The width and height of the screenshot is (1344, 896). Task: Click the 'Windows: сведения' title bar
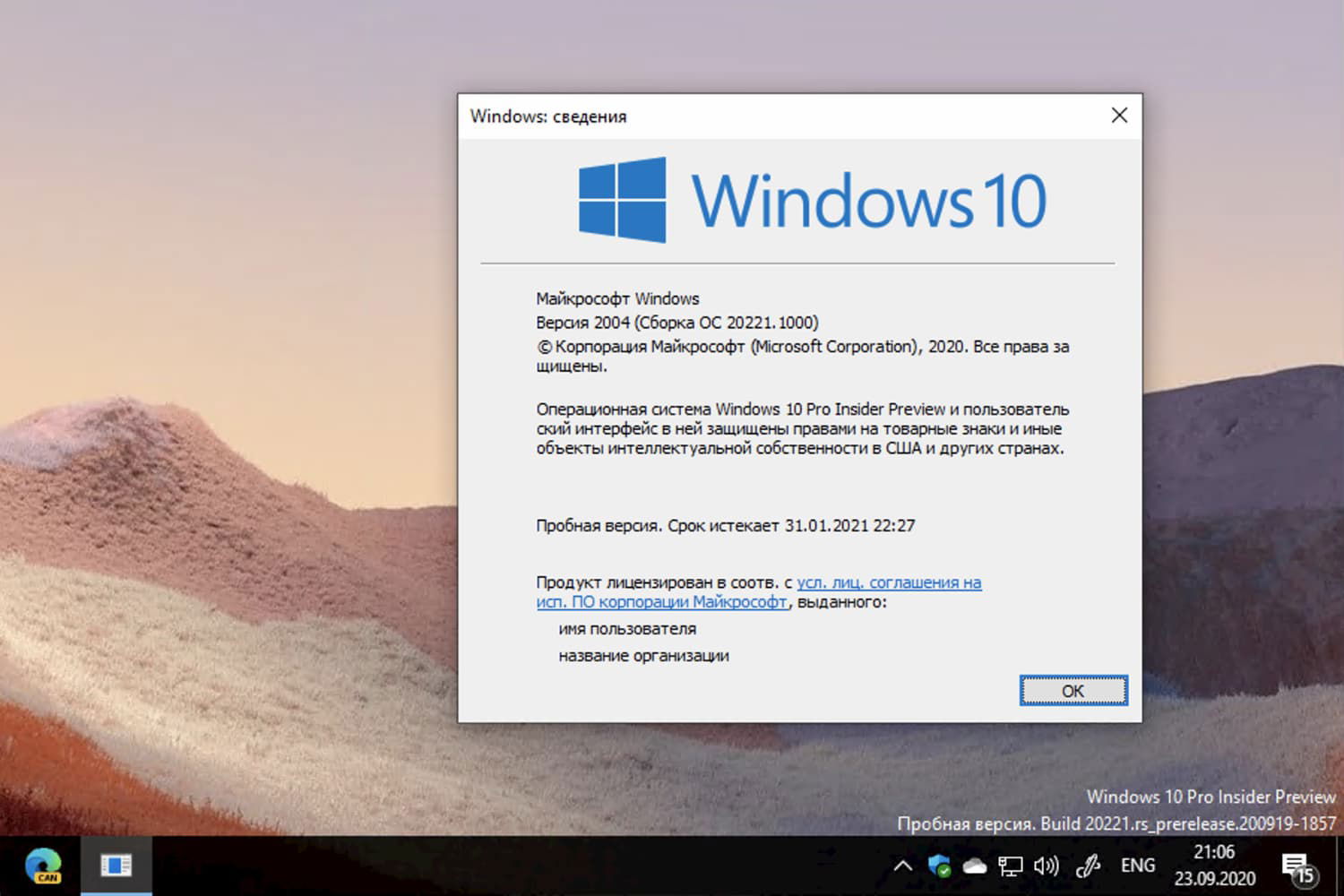click(550, 116)
